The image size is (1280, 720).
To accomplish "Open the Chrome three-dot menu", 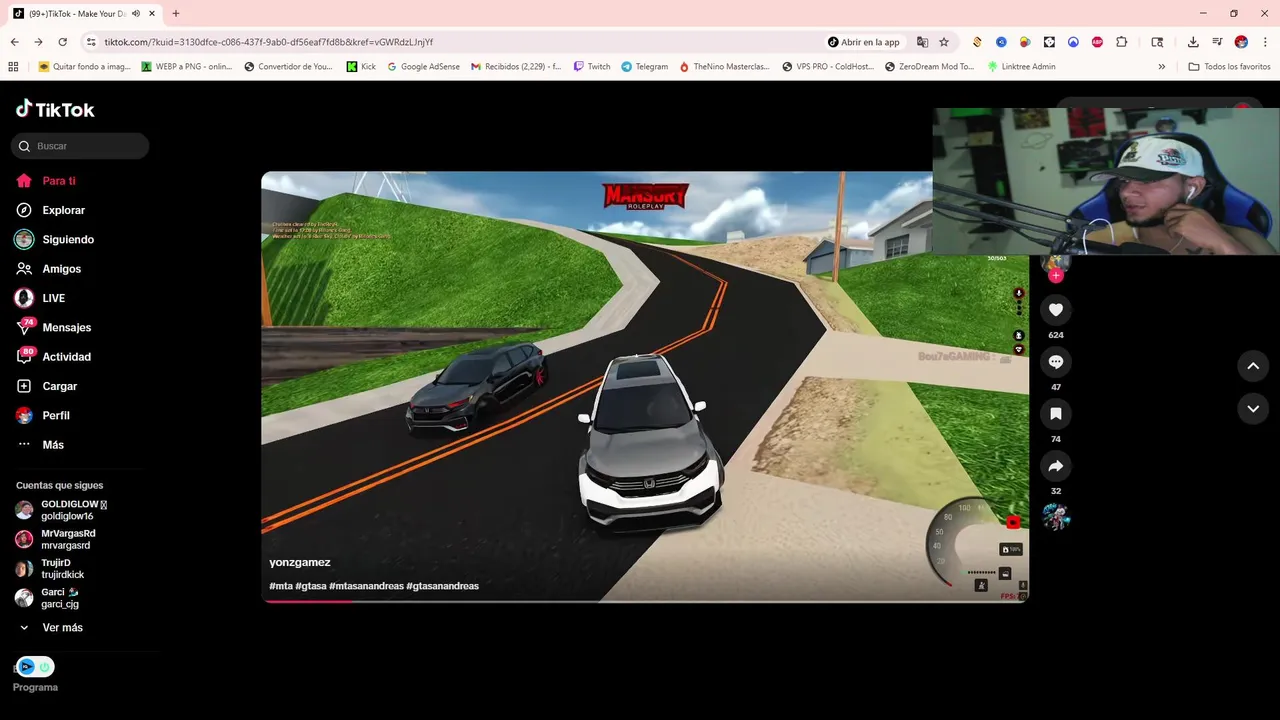I will point(1265,42).
